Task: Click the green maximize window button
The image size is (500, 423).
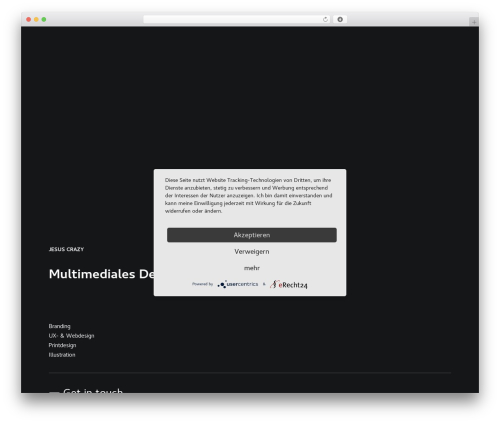Action: pyautogui.click(x=44, y=19)
